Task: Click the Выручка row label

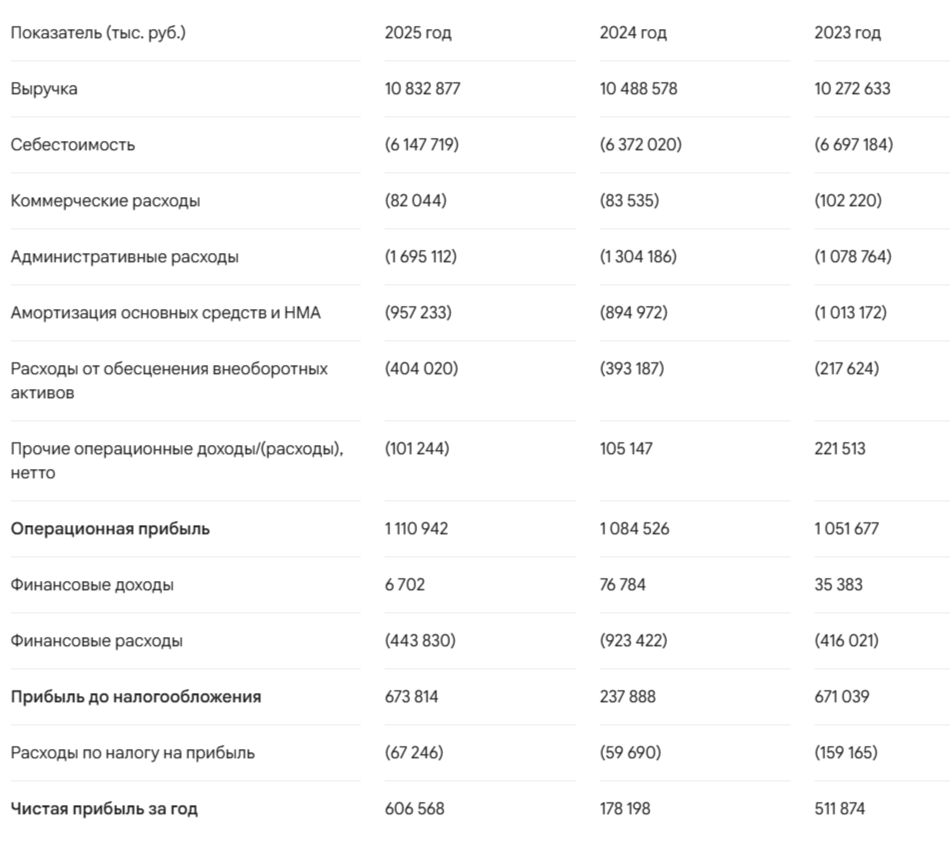Action: (44, 89)
